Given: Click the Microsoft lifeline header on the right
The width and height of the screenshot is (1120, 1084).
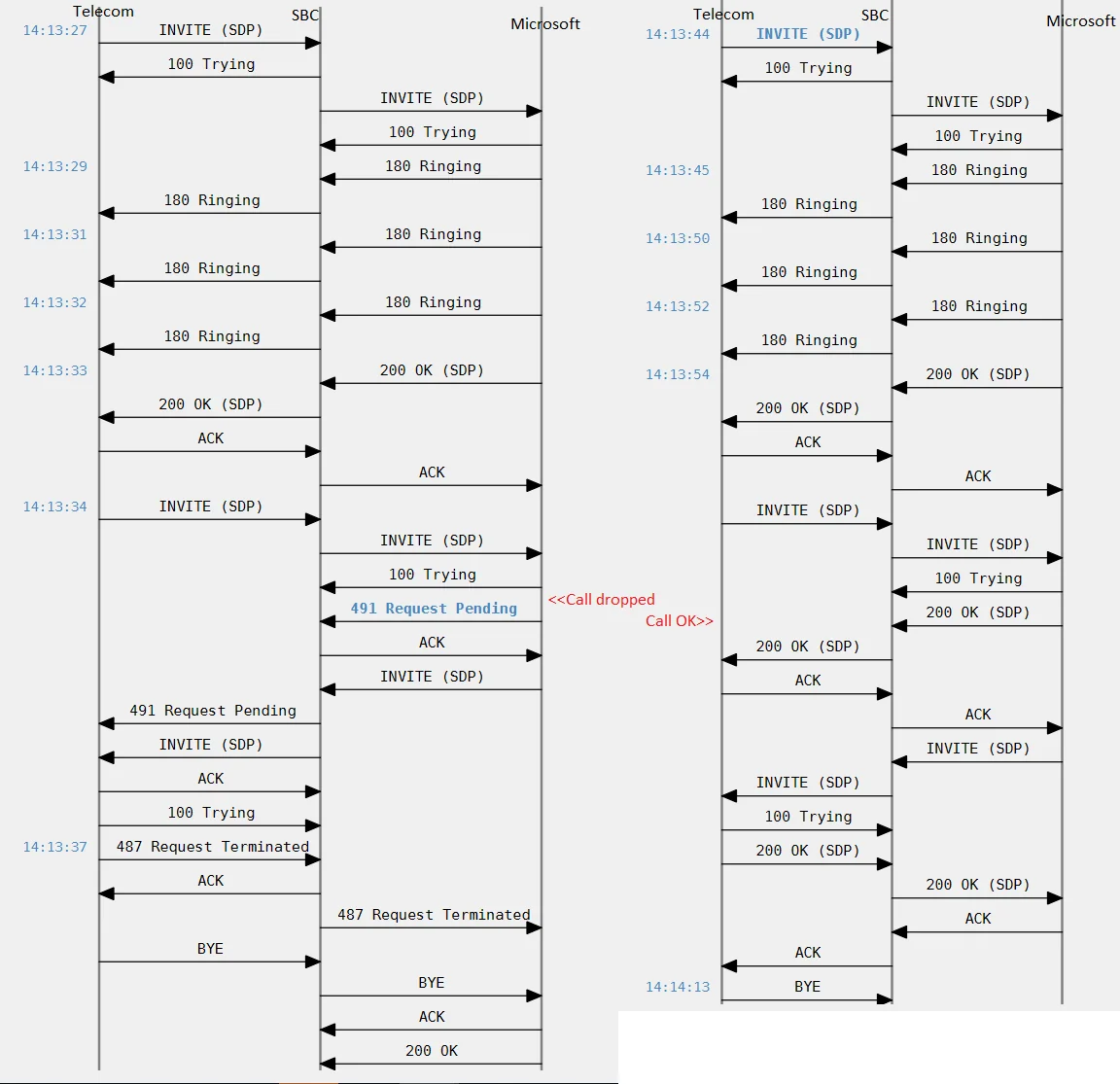Looking at the screenshot, I should tap(1081, 20).
